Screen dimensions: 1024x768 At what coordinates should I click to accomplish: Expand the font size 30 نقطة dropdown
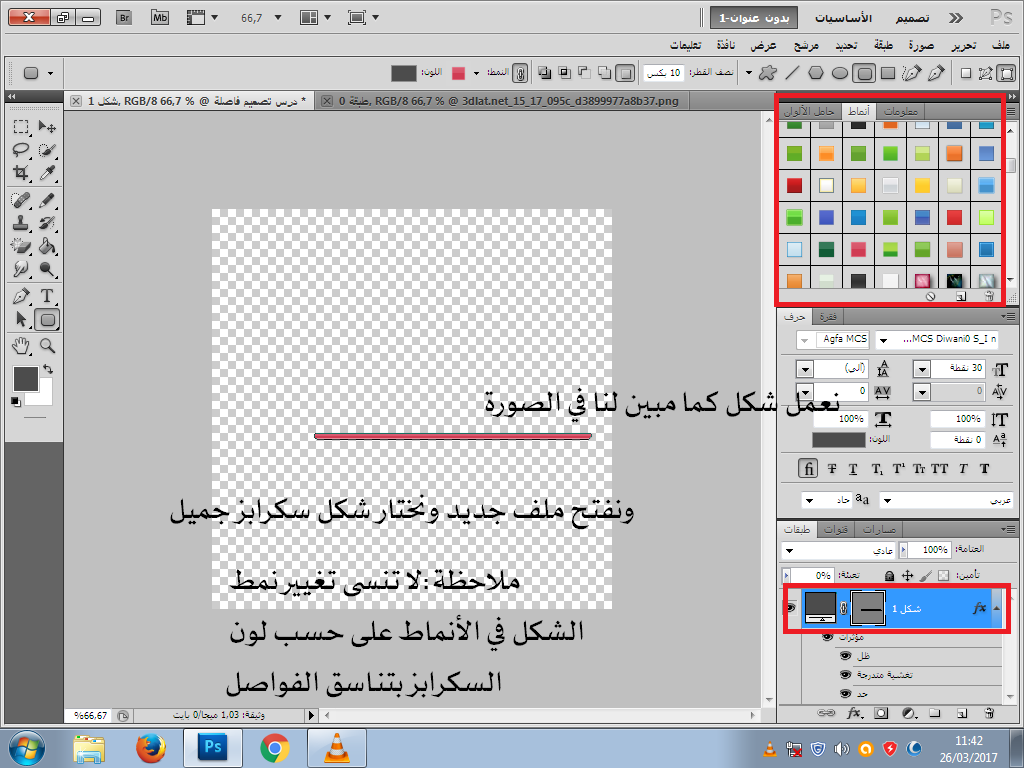(x=921, y=369)
